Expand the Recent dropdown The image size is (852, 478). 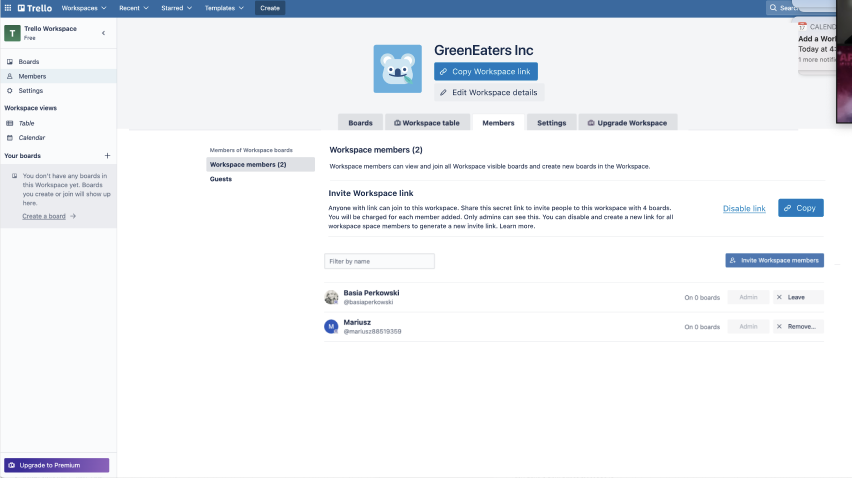(x=134, y=8)
